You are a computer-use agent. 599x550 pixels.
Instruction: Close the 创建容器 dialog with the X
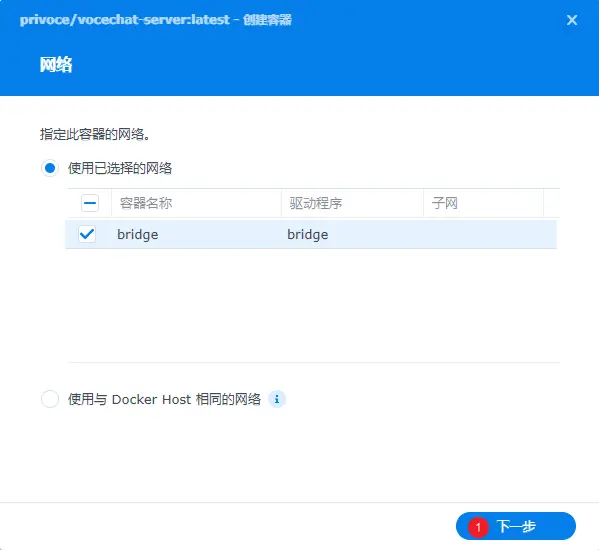click(571, 20)
